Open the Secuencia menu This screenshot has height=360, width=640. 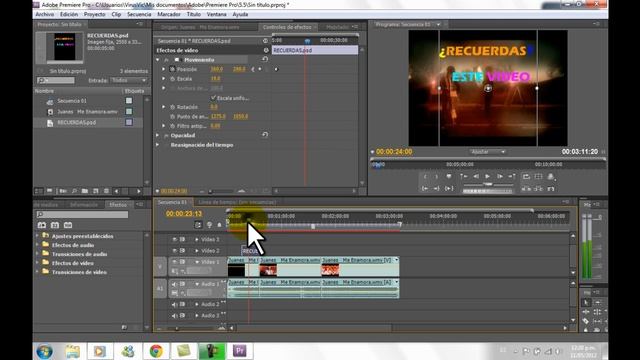[139, 14]
